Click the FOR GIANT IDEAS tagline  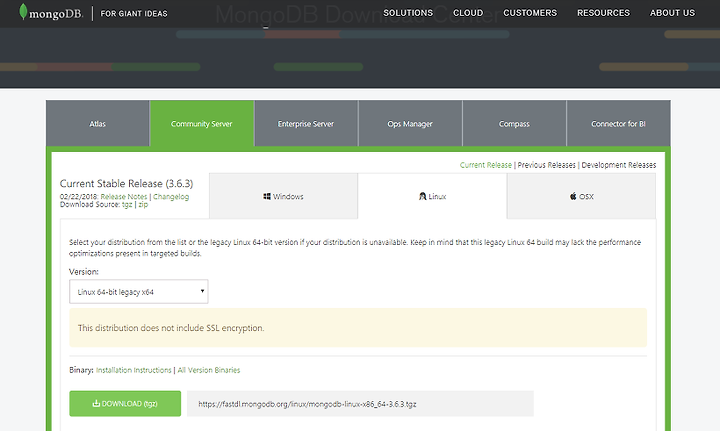click(134, 14)
